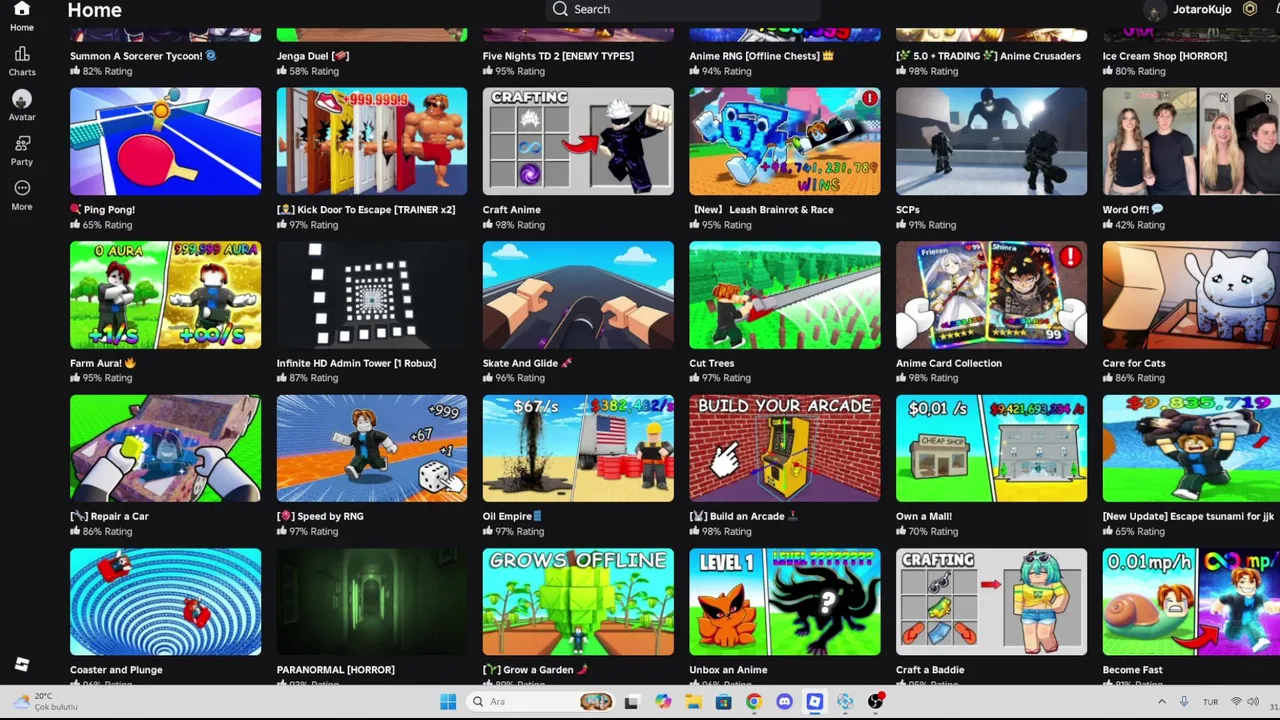This screenshot has width=1280, height=720.
Task: Open the Ping Pong! game thumbnail
Action: [x=165, y=141]
